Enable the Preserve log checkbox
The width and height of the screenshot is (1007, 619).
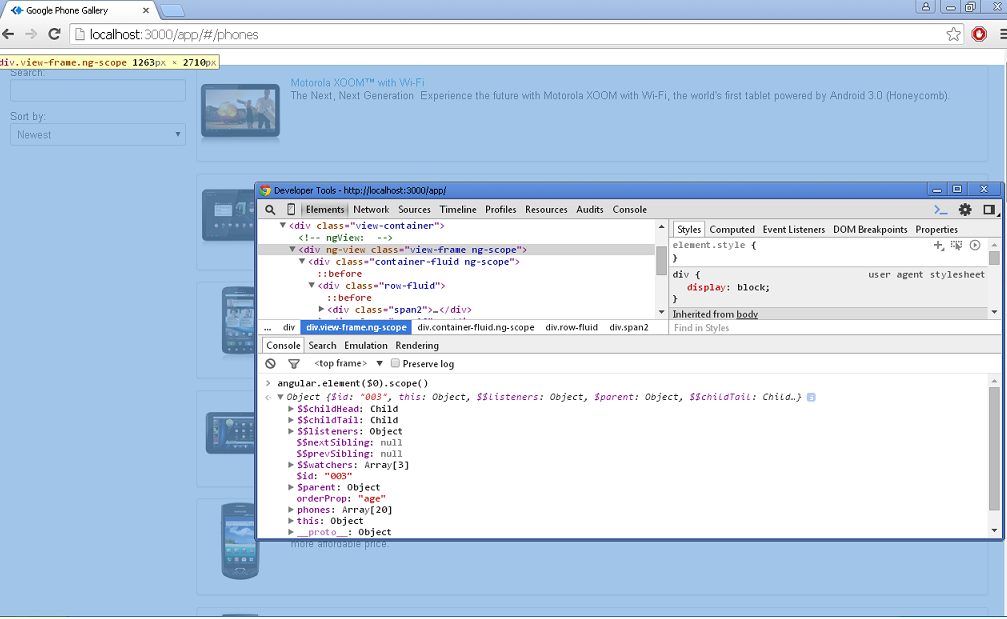pyautogui.click(x=396, y=363)
